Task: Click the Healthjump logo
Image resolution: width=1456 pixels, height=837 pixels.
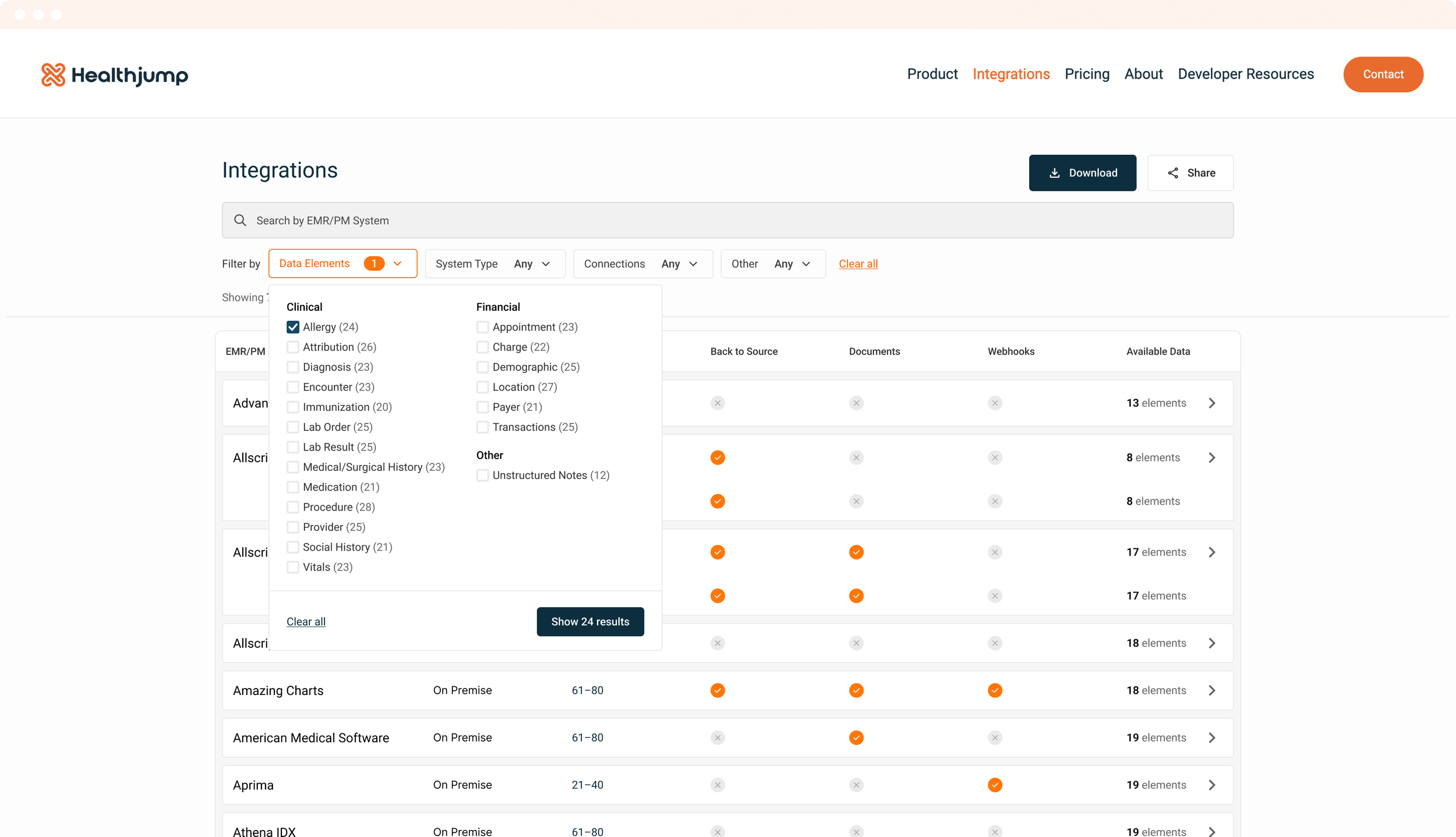Action: [115, 75]
